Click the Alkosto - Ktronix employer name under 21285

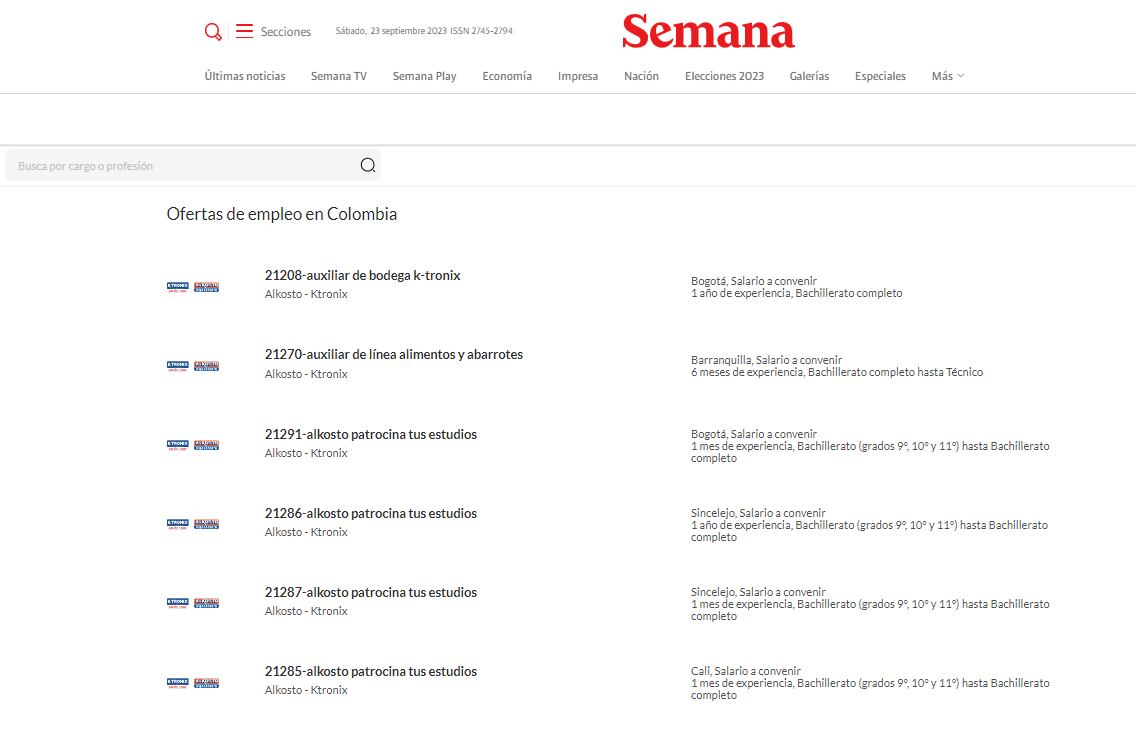[x=305, y=689]
